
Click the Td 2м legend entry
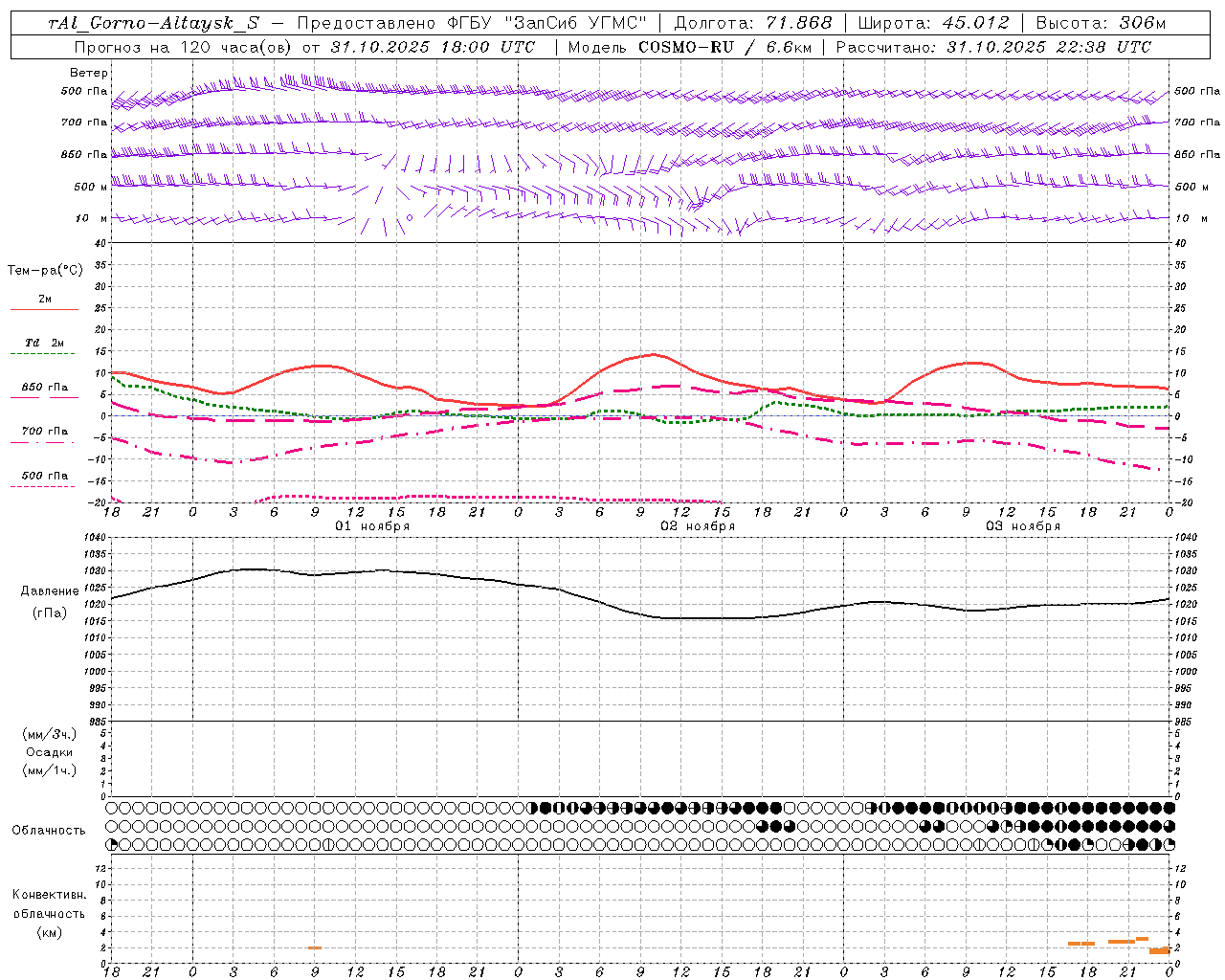click(x=44, y=343)
